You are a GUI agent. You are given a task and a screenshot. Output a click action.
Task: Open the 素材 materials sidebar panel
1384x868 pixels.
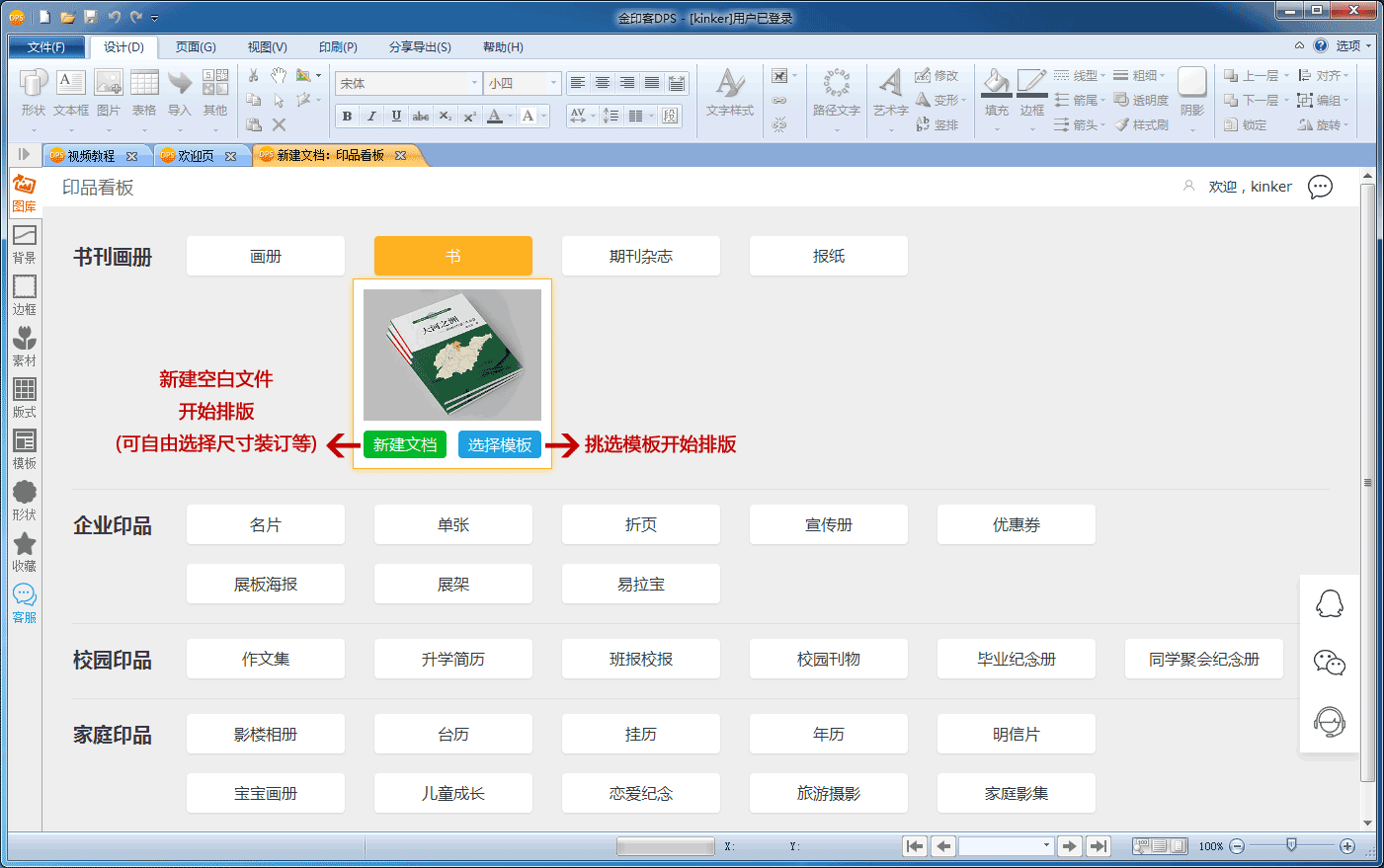[25, 346]
